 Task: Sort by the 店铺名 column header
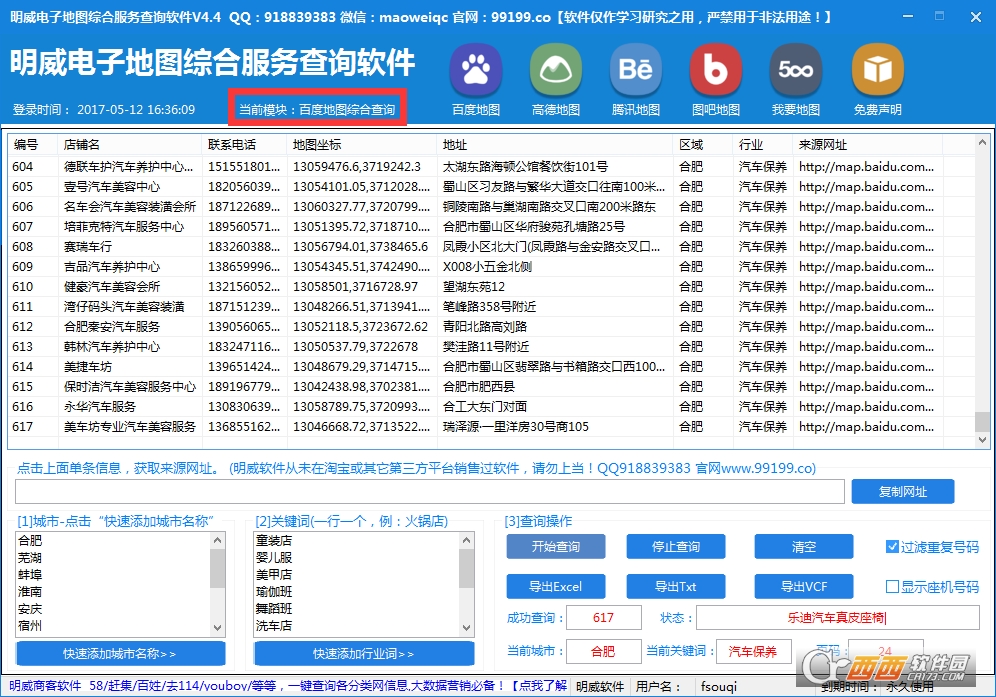130,145
